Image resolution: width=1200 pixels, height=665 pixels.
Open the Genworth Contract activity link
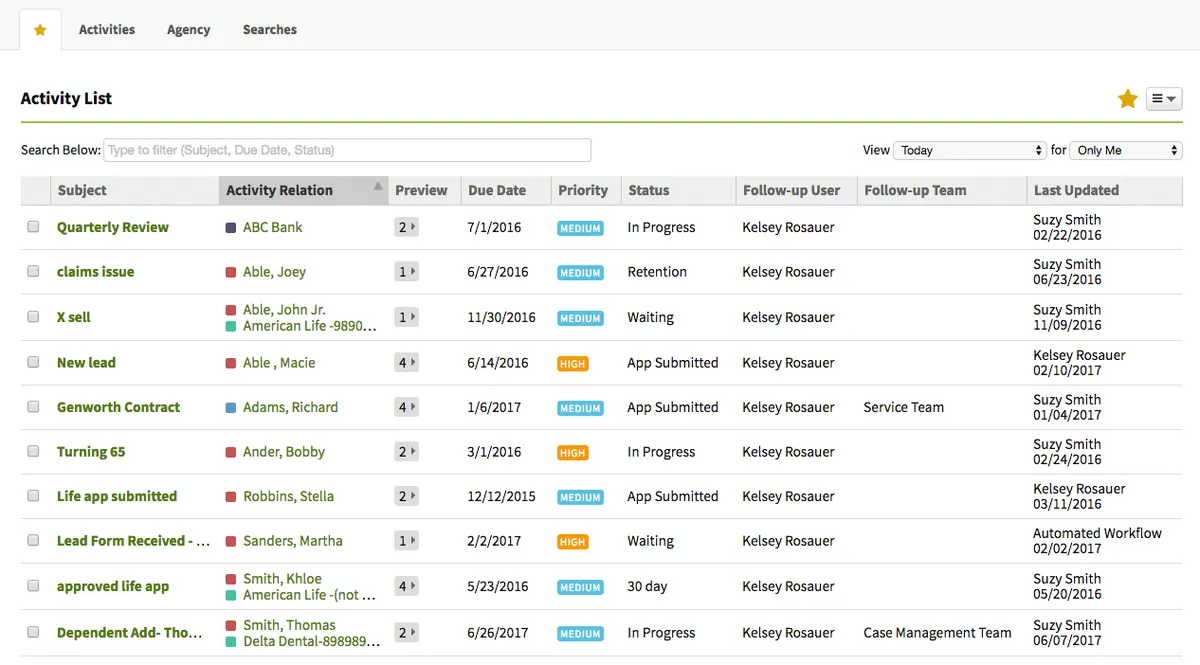118,407
